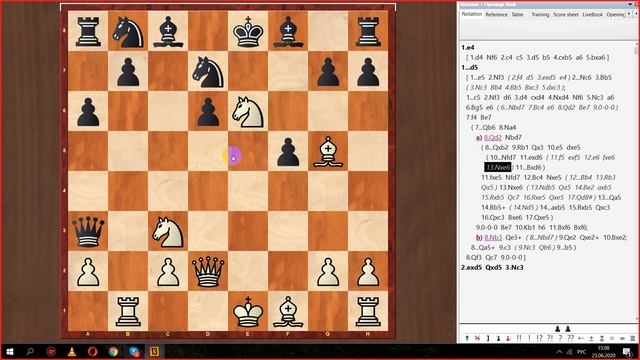640x360 pixels.
Task: Click the rightmost icon in annotation toolbar
Action: click(x=633, y=338)
